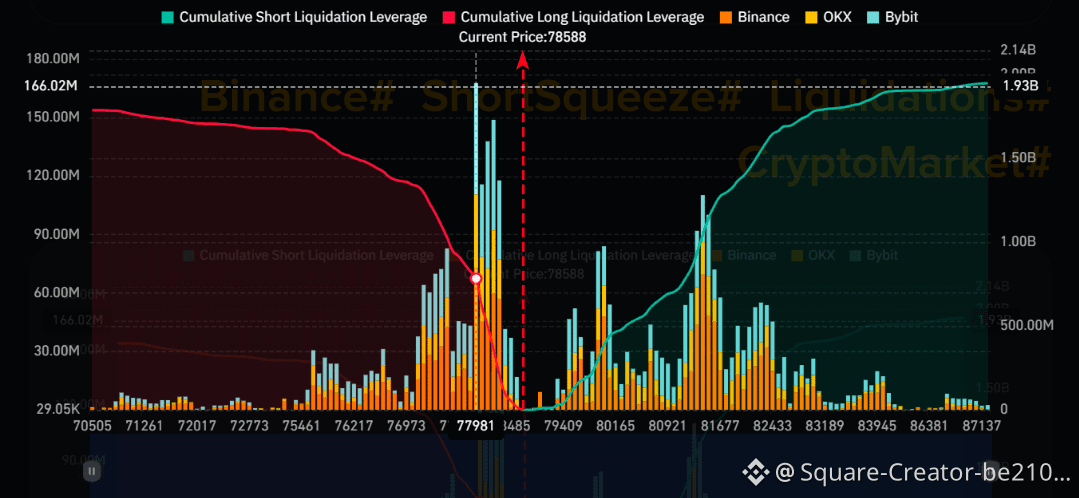
Task: Click the Binance logo near Square-Creator text
Action: [x=755, y=472]
